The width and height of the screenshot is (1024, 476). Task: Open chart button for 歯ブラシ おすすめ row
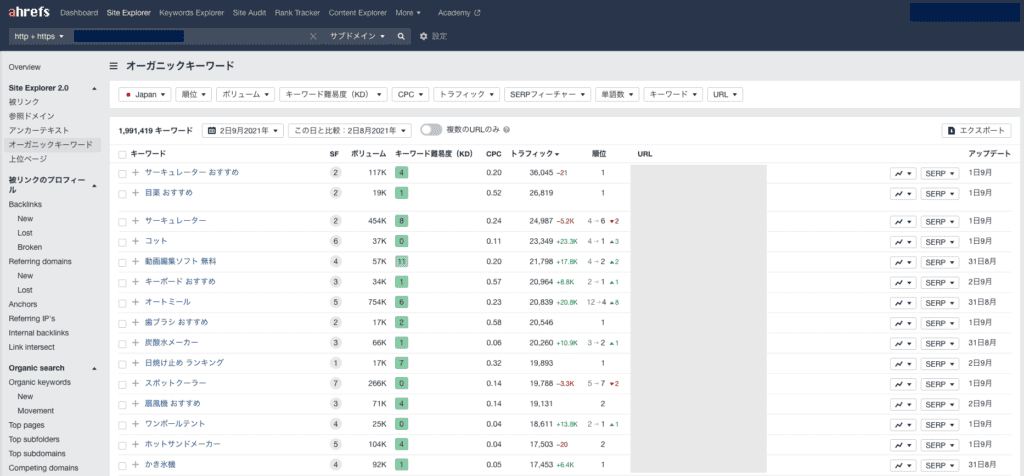click(x=903, y=323)
